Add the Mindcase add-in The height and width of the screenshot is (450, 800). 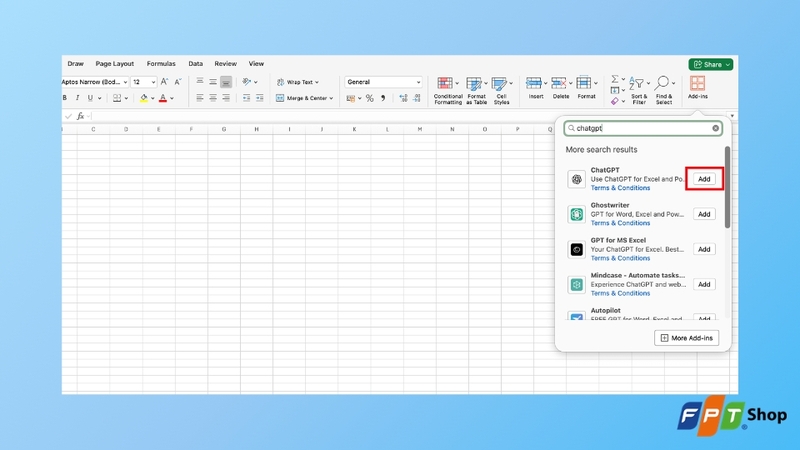[x=704, y=285]
